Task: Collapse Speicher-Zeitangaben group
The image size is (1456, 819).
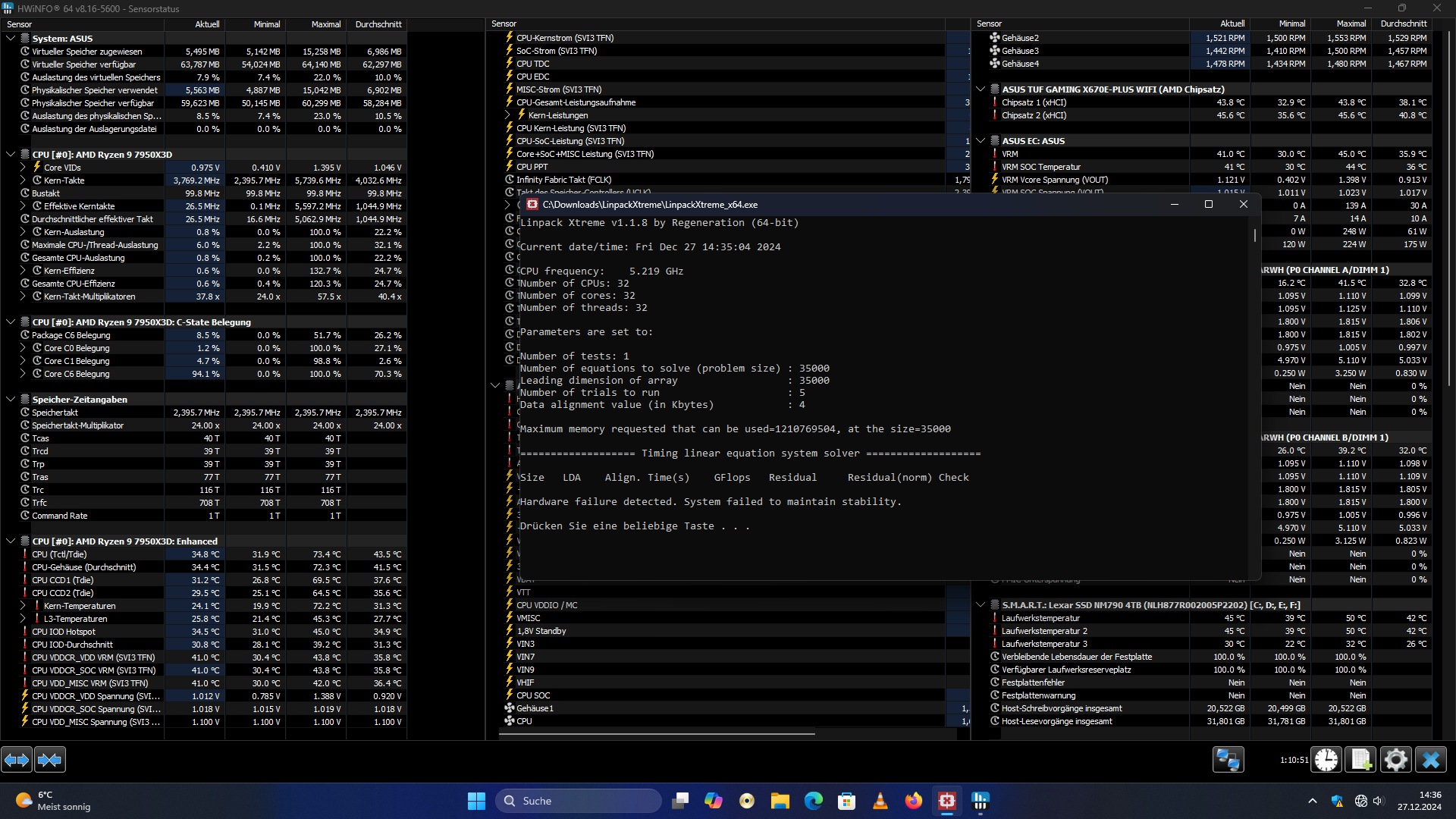Action: (x=11, y=400)
